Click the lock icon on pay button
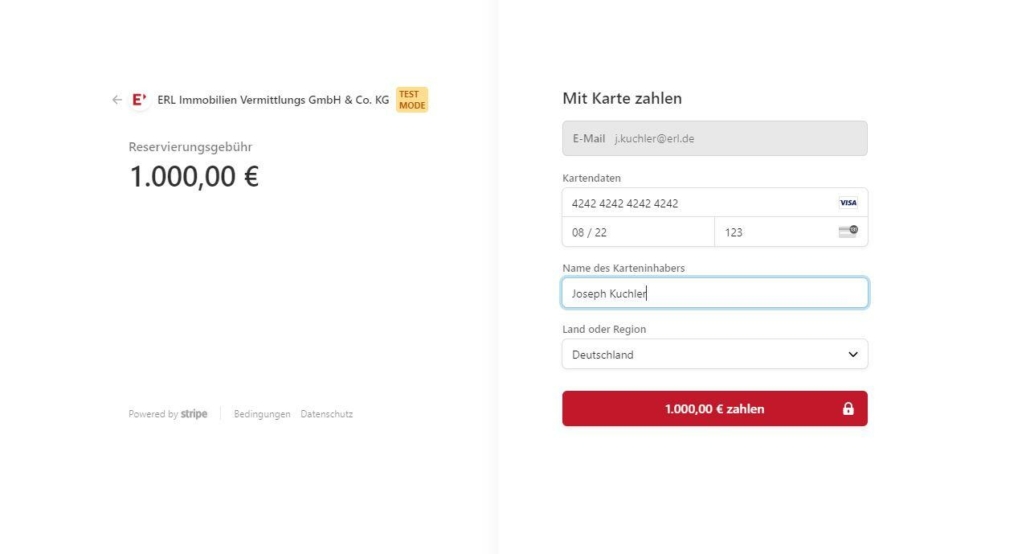 [848, 409]
